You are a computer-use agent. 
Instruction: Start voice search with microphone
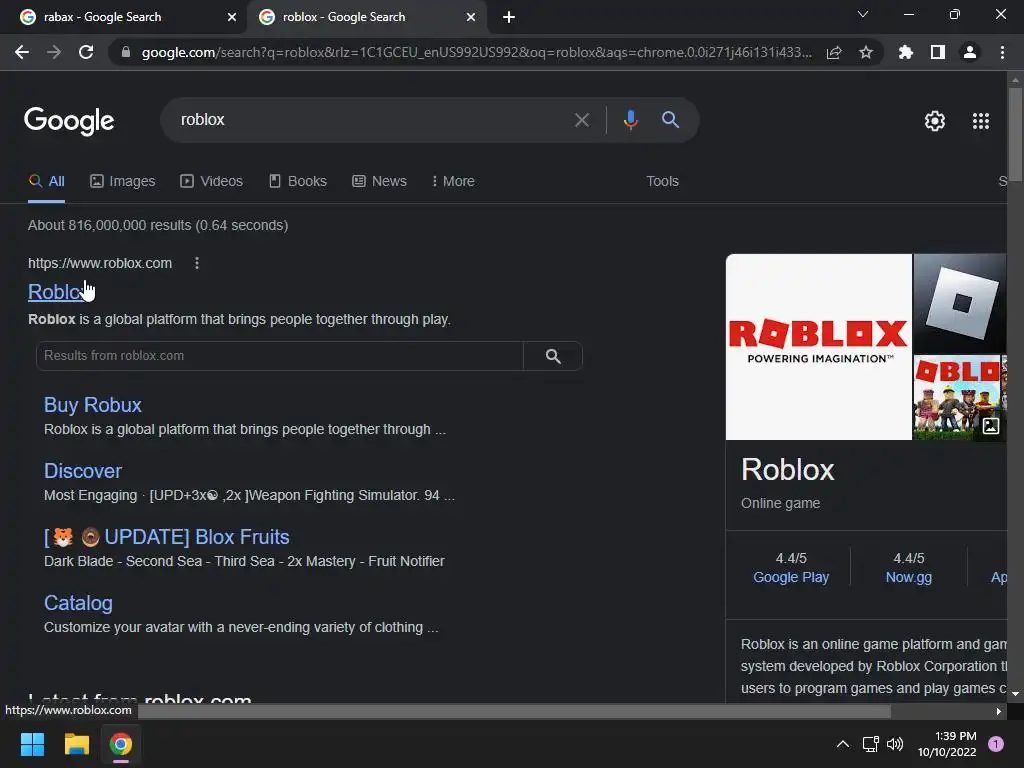pyautogui.click(x=630, y=120)
